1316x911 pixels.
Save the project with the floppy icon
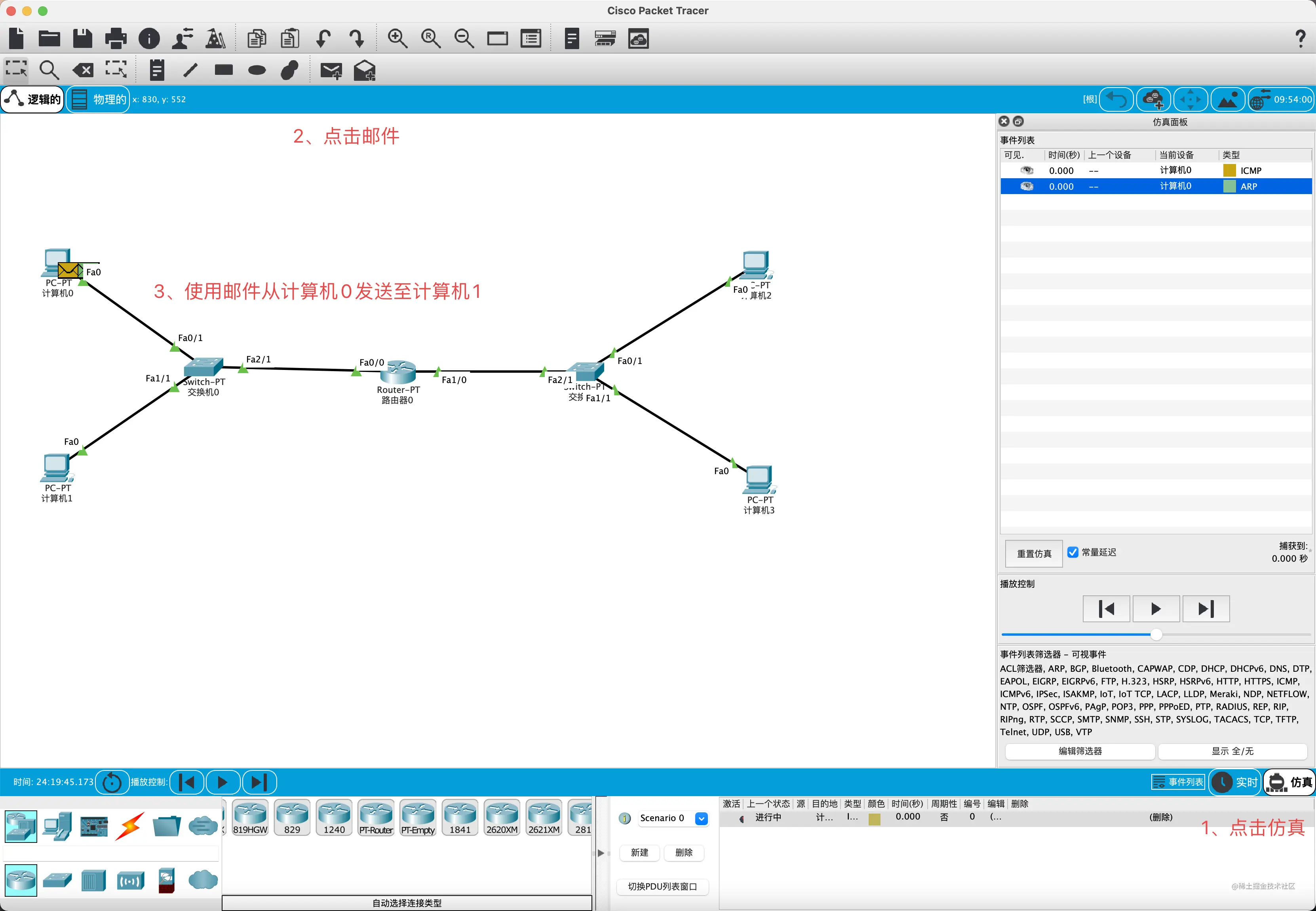click(83, 38)
